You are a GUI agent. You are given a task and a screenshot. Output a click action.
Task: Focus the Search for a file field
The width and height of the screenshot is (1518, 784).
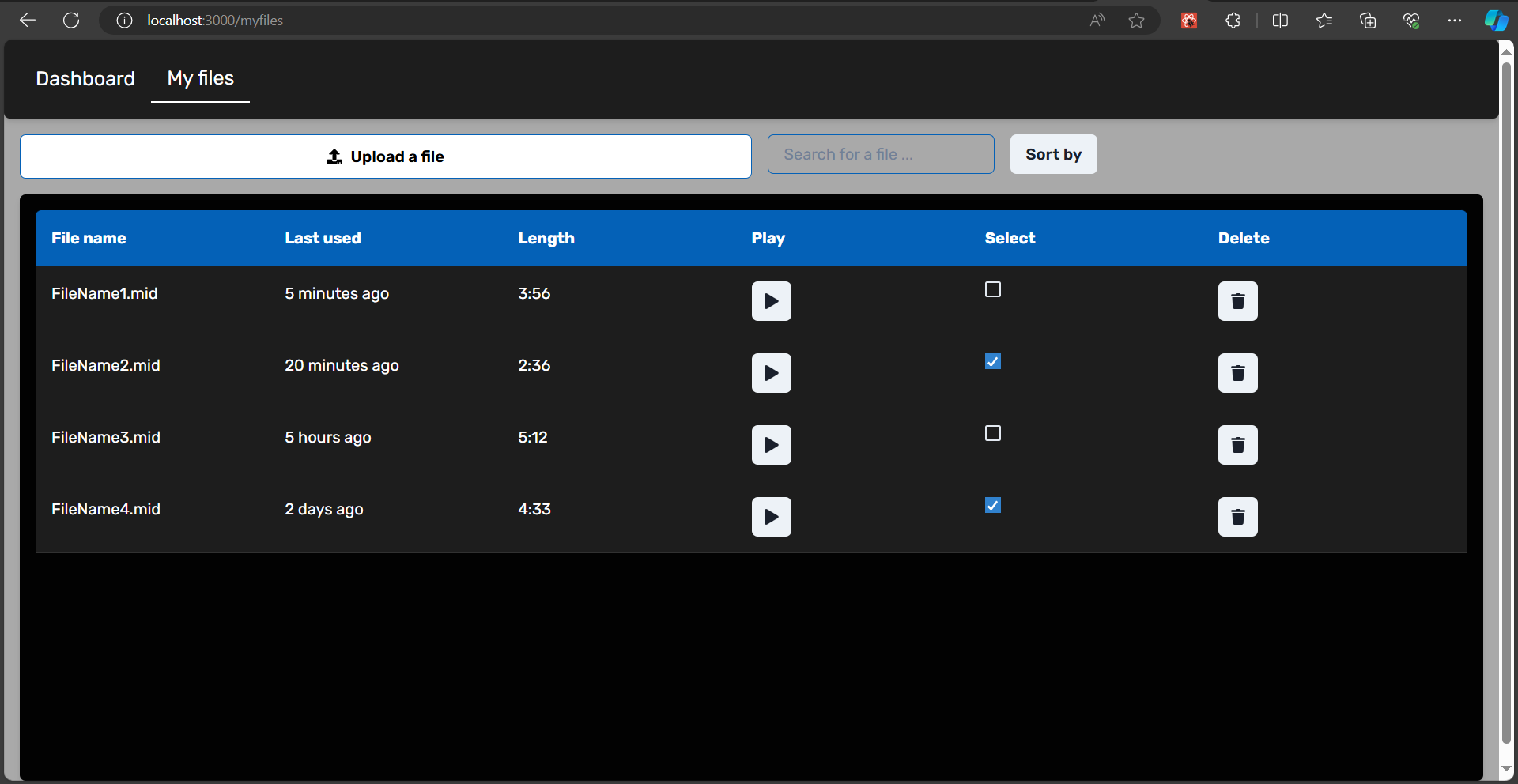pos(881,154)
